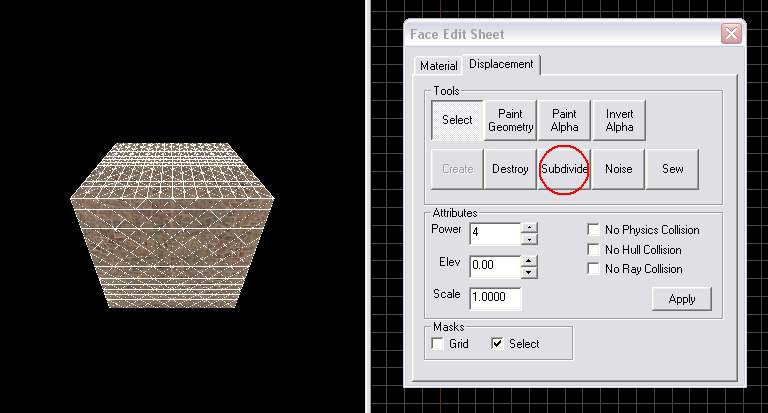Open the Noise tool
The width and height of the screenshot is (768, 413).
click(x=618, y=169)
